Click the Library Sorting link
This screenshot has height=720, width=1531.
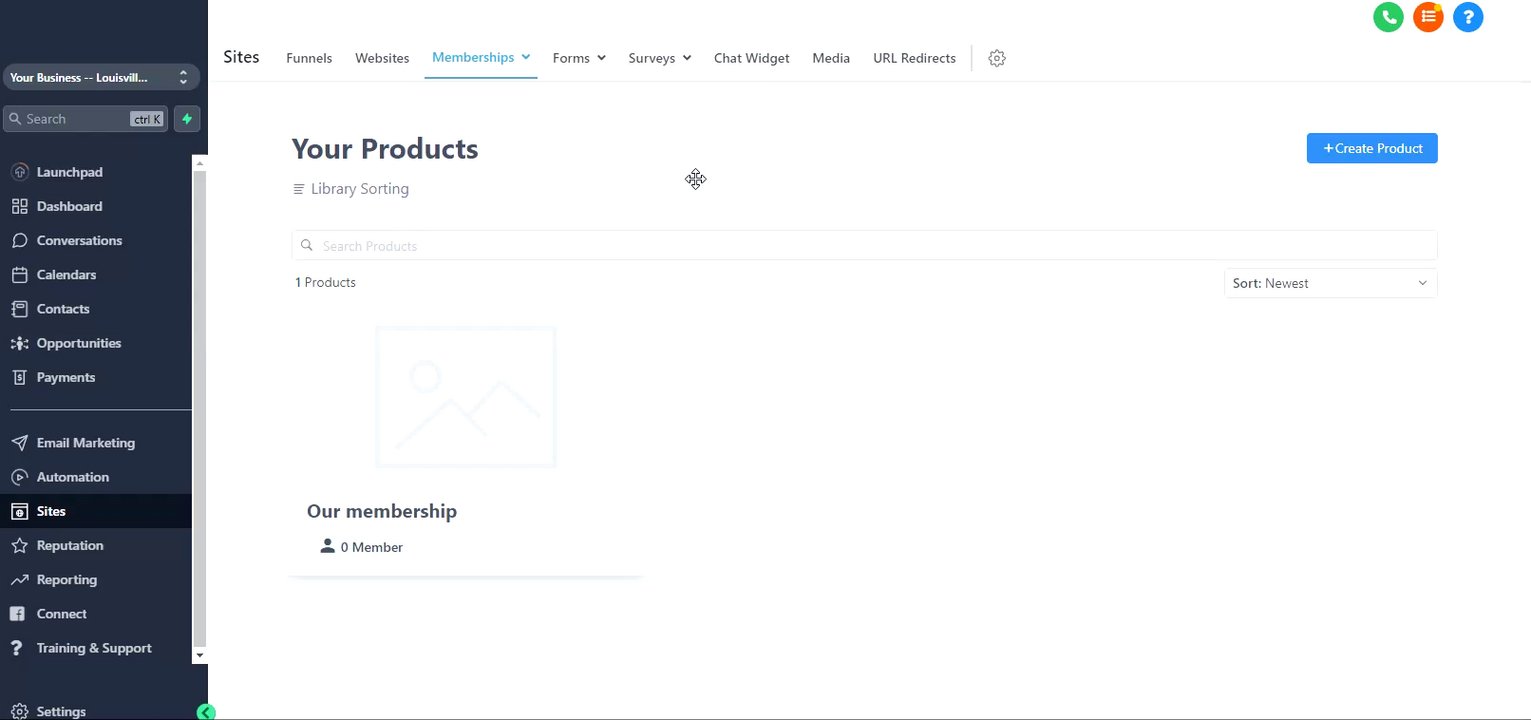(359, 189)
